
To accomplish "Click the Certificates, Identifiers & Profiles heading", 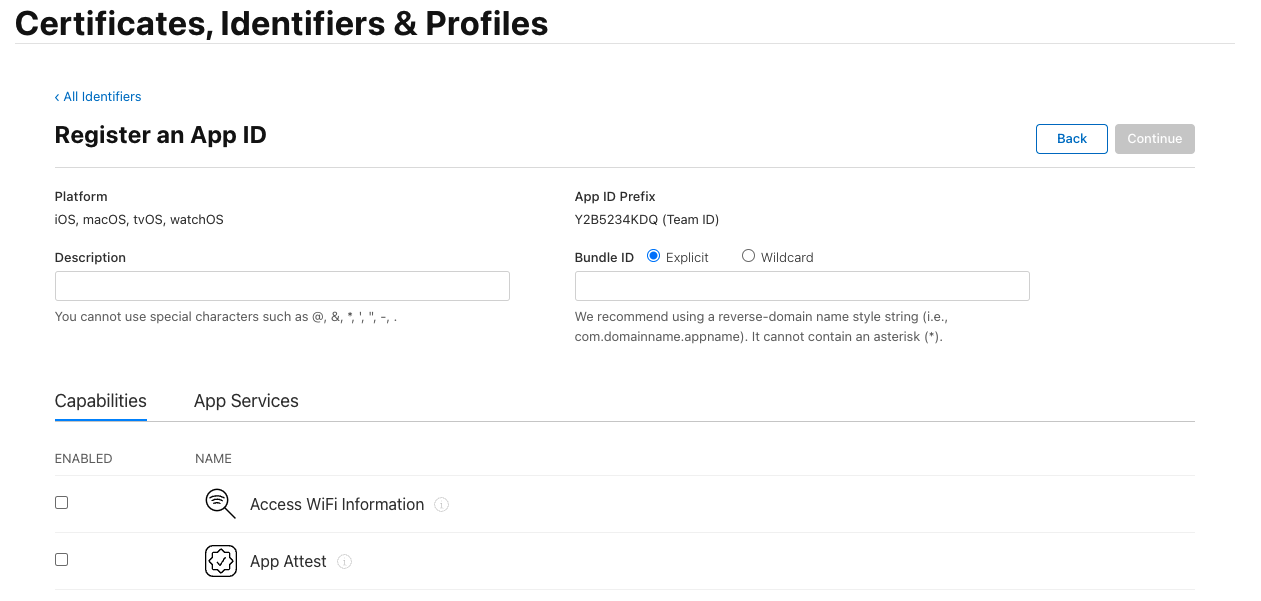I will (x=281, y=23).
